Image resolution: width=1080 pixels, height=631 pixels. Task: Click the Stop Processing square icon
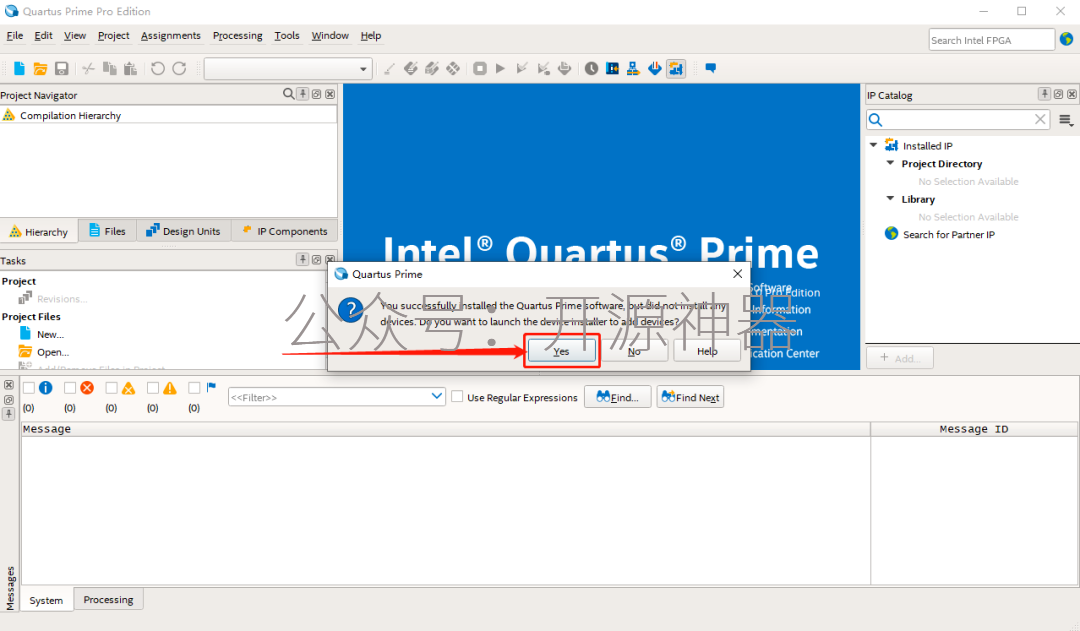[x=480, y=68]
